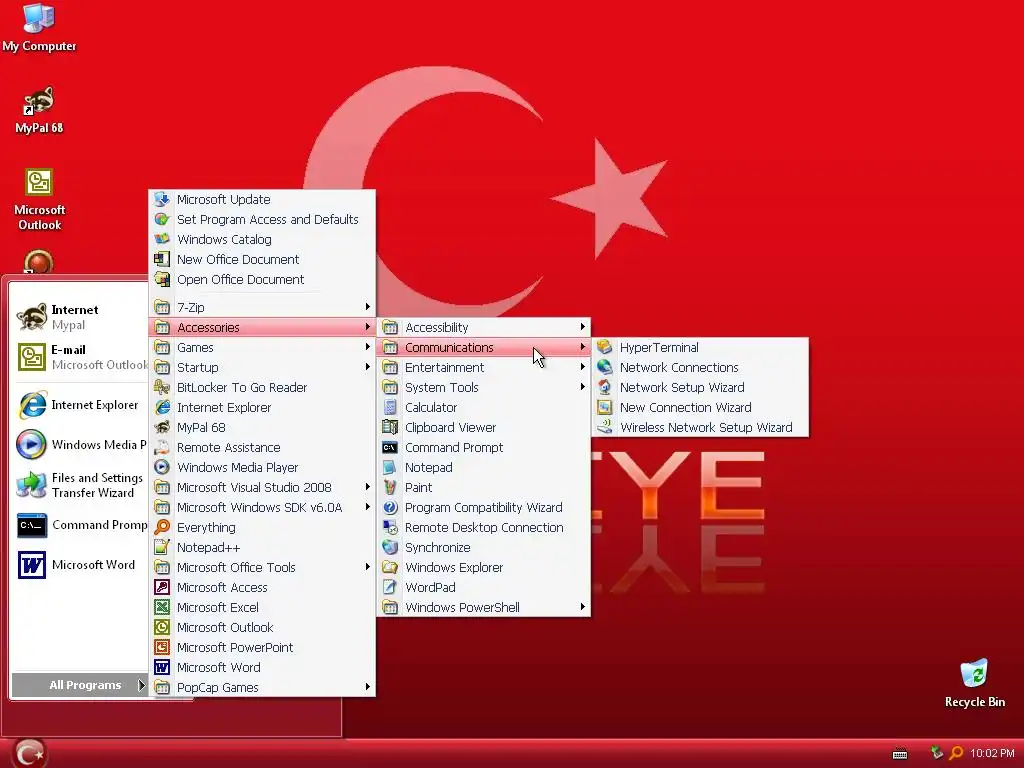The height and width of the screenshot is (768, 1024).
Task: Click the Everything magnifier tray icon
Action: (x=956, y=753)
